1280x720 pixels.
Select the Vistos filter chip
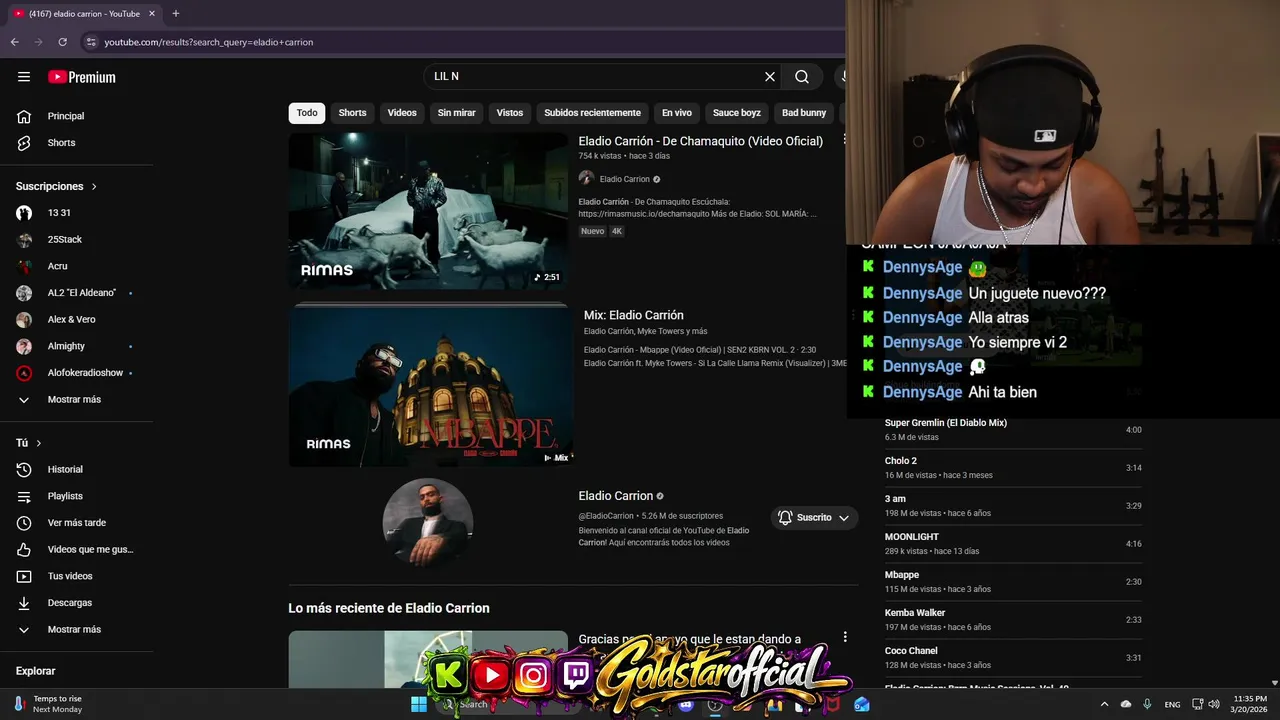pyautogui.click(x=510, y=113)
